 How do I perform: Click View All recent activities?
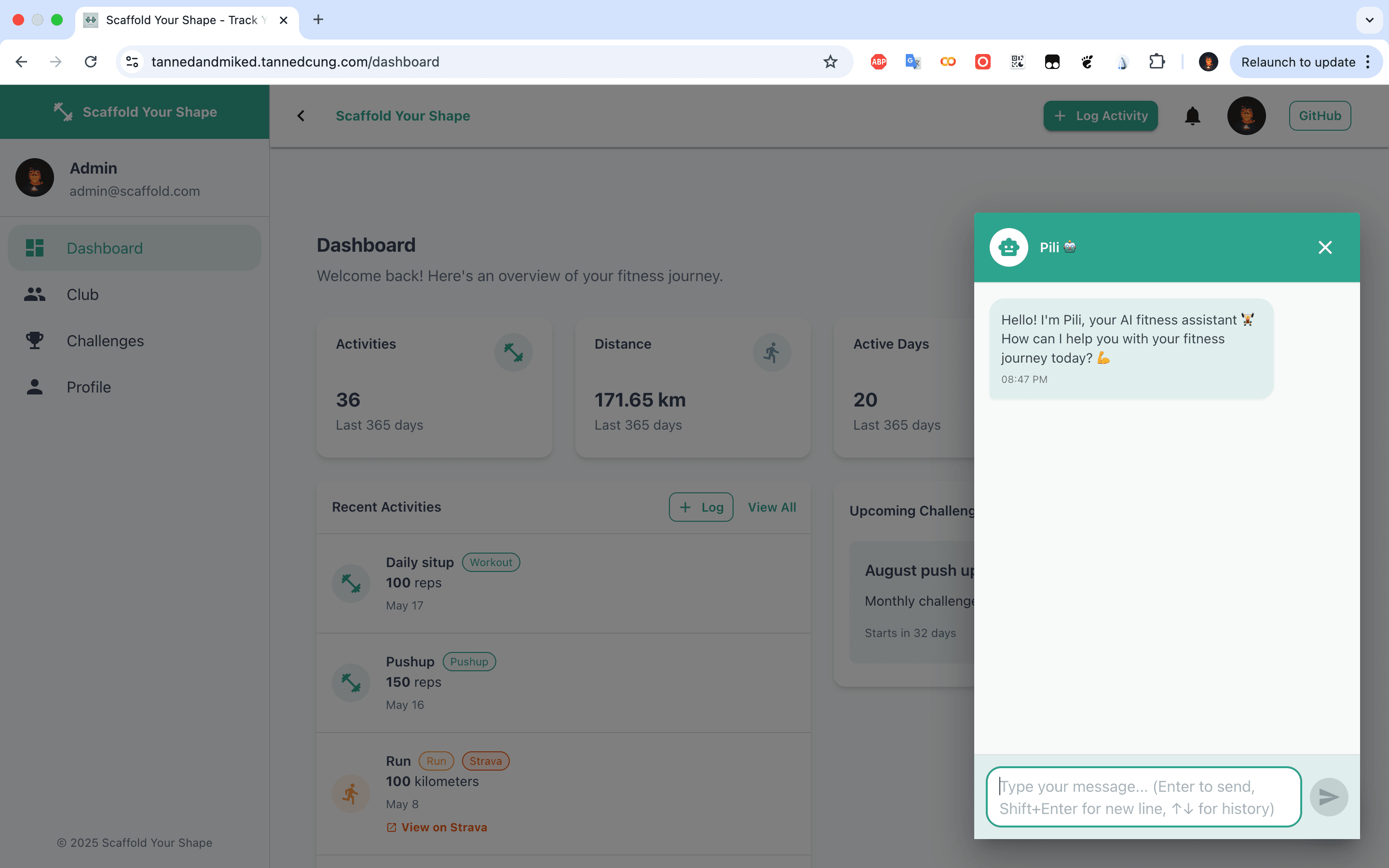click(771, 507)
